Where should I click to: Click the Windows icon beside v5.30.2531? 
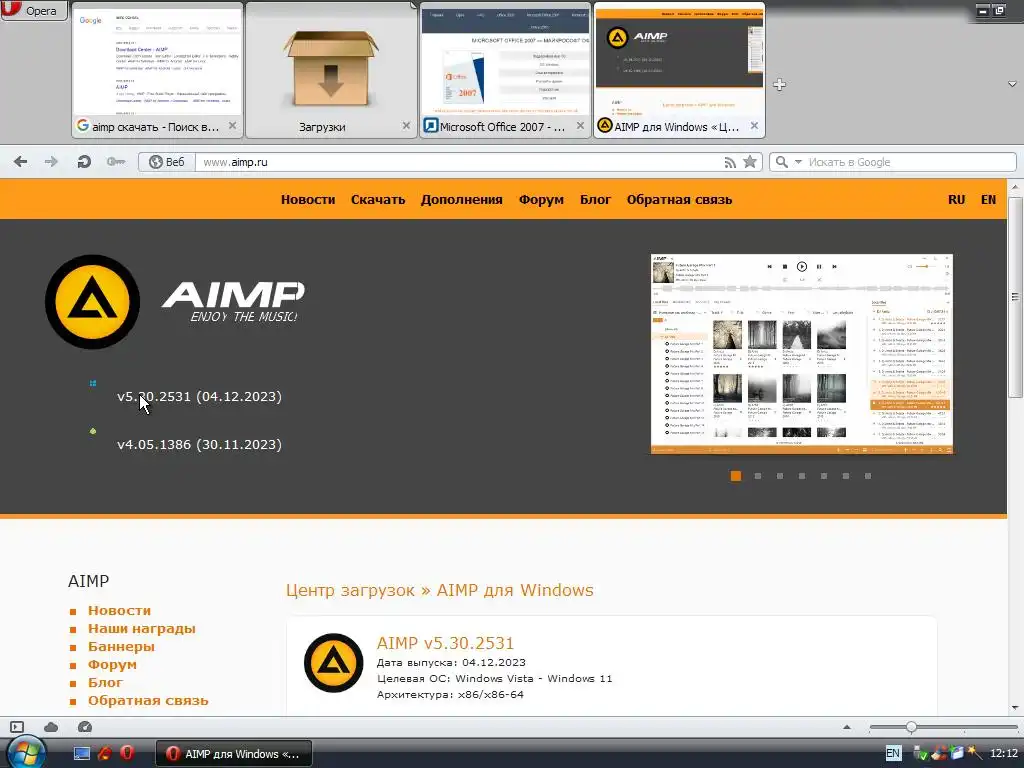pos(93,383)
